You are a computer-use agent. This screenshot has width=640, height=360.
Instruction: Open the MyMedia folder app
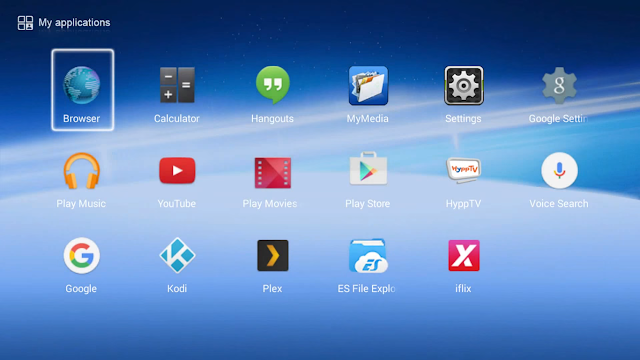368,85
